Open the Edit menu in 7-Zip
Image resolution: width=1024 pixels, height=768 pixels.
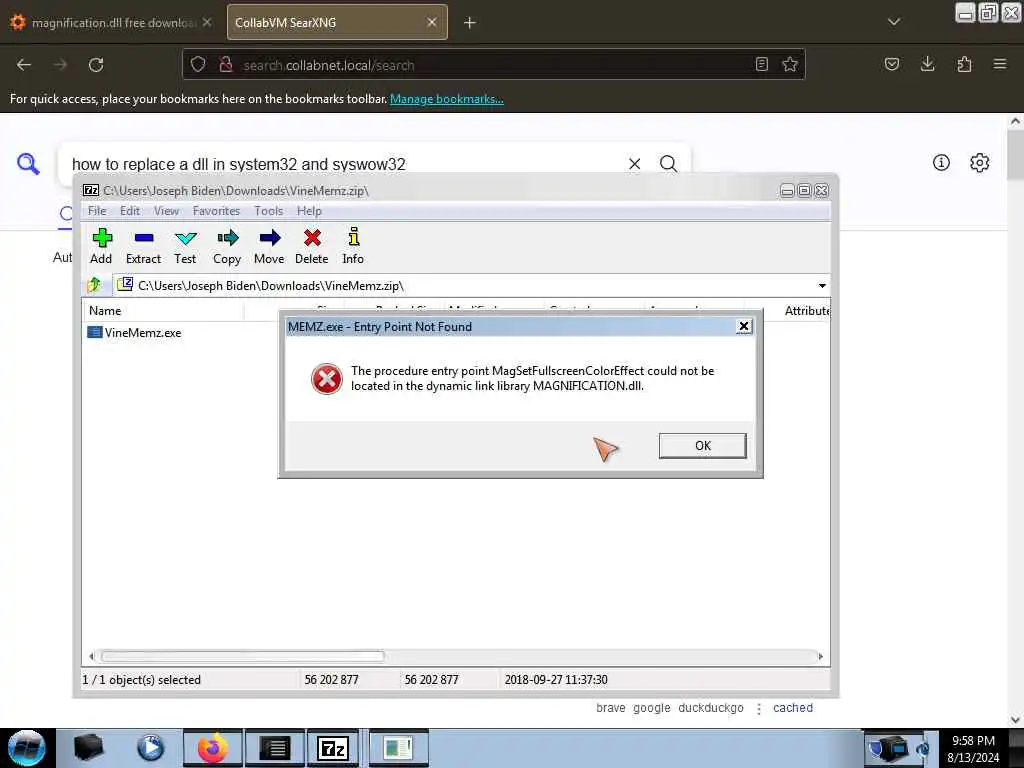coord(130,211)
